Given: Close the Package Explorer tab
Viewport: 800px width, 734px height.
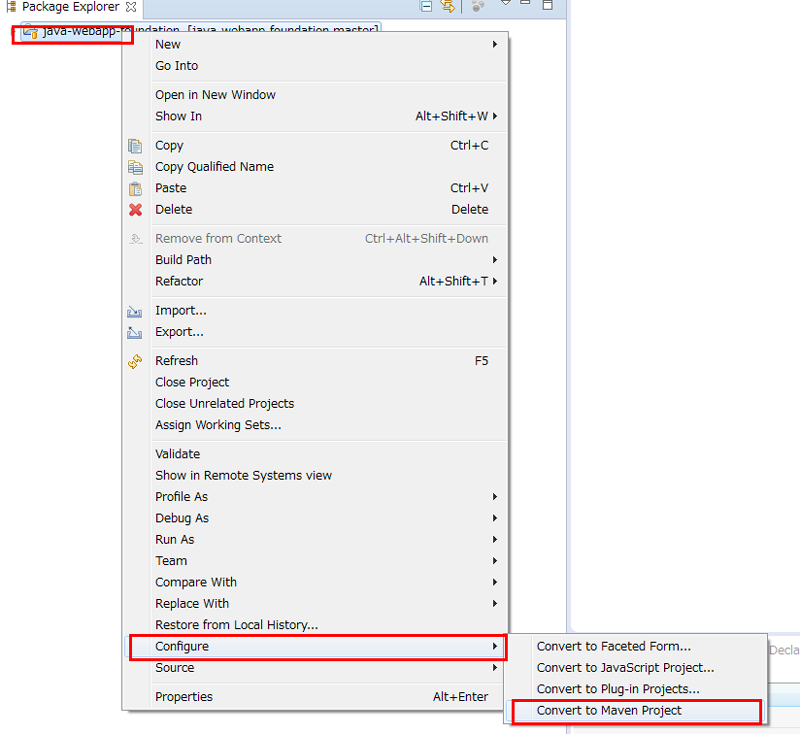Looking at the screenshot, I should tap(131, 7).
